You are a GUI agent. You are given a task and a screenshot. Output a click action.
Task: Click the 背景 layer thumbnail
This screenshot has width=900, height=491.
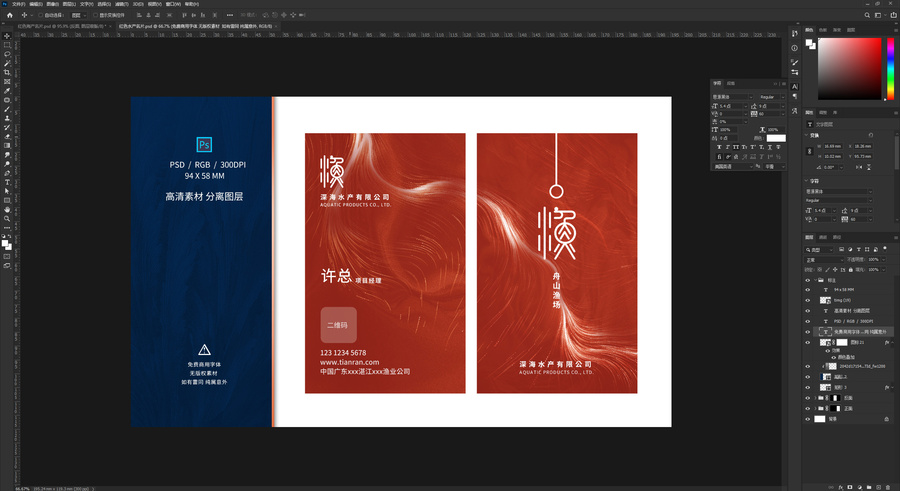pyautogui.click(x=820, y=419)
